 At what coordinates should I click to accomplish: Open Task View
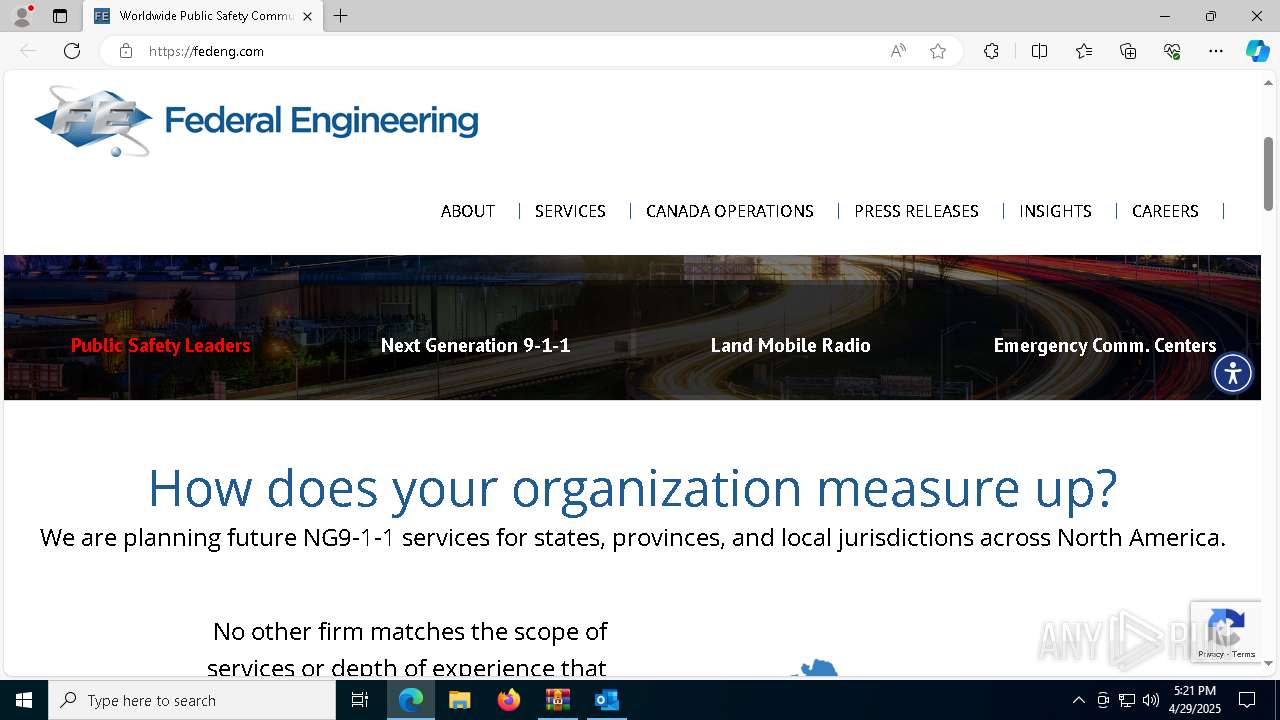point(360,700)
